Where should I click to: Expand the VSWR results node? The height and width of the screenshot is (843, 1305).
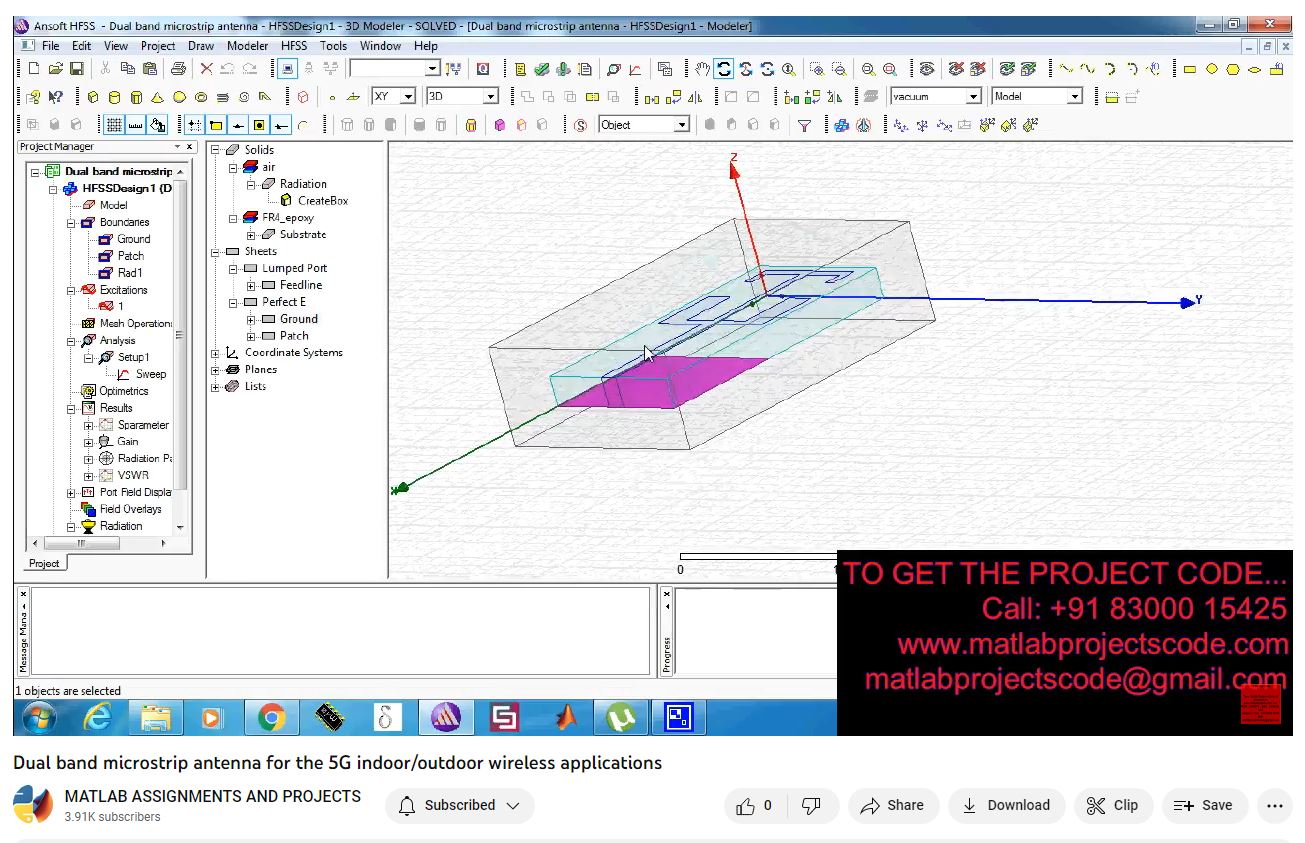[x=89, y=476]
